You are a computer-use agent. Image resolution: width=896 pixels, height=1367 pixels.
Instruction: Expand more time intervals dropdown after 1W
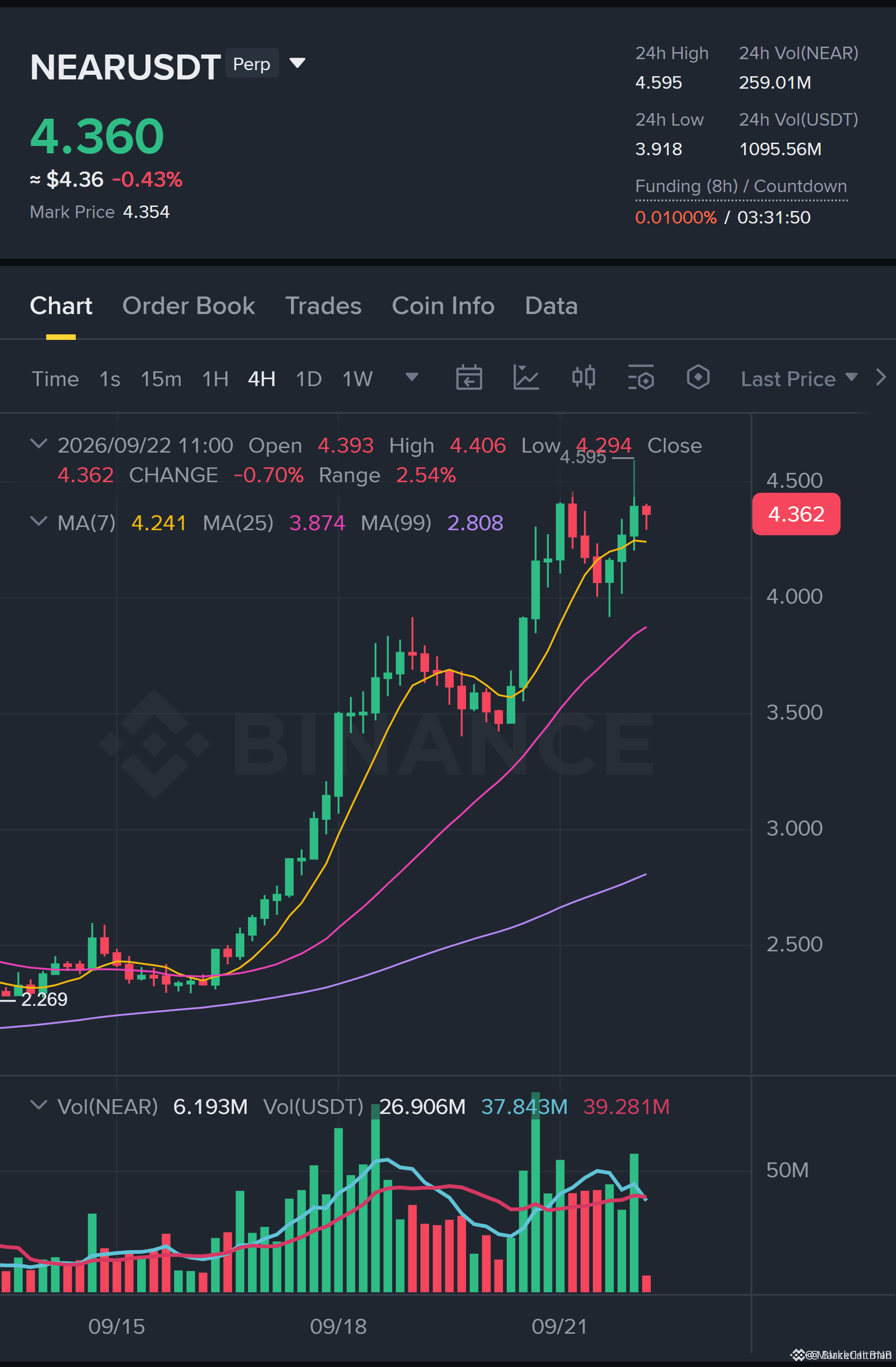pos(412,377)
